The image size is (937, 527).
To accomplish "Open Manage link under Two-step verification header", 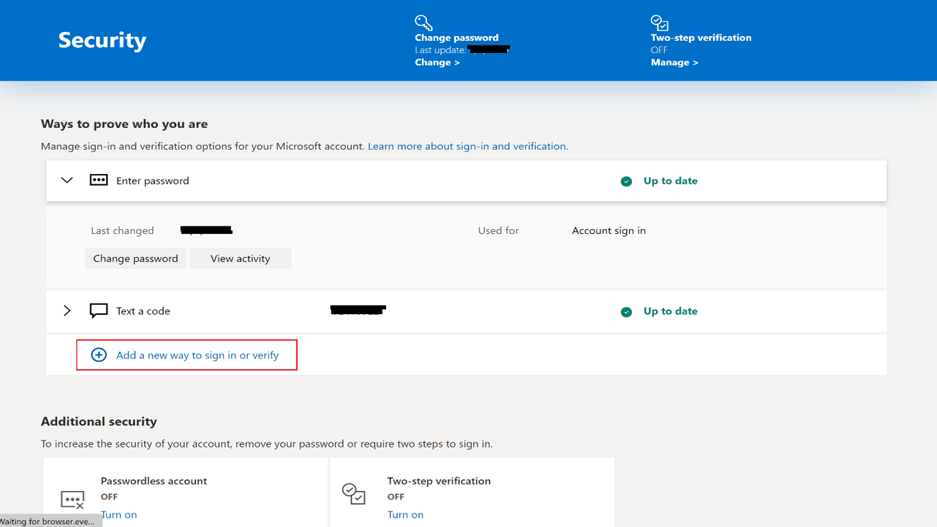I will pyautogui.click(x=674, y=62).
